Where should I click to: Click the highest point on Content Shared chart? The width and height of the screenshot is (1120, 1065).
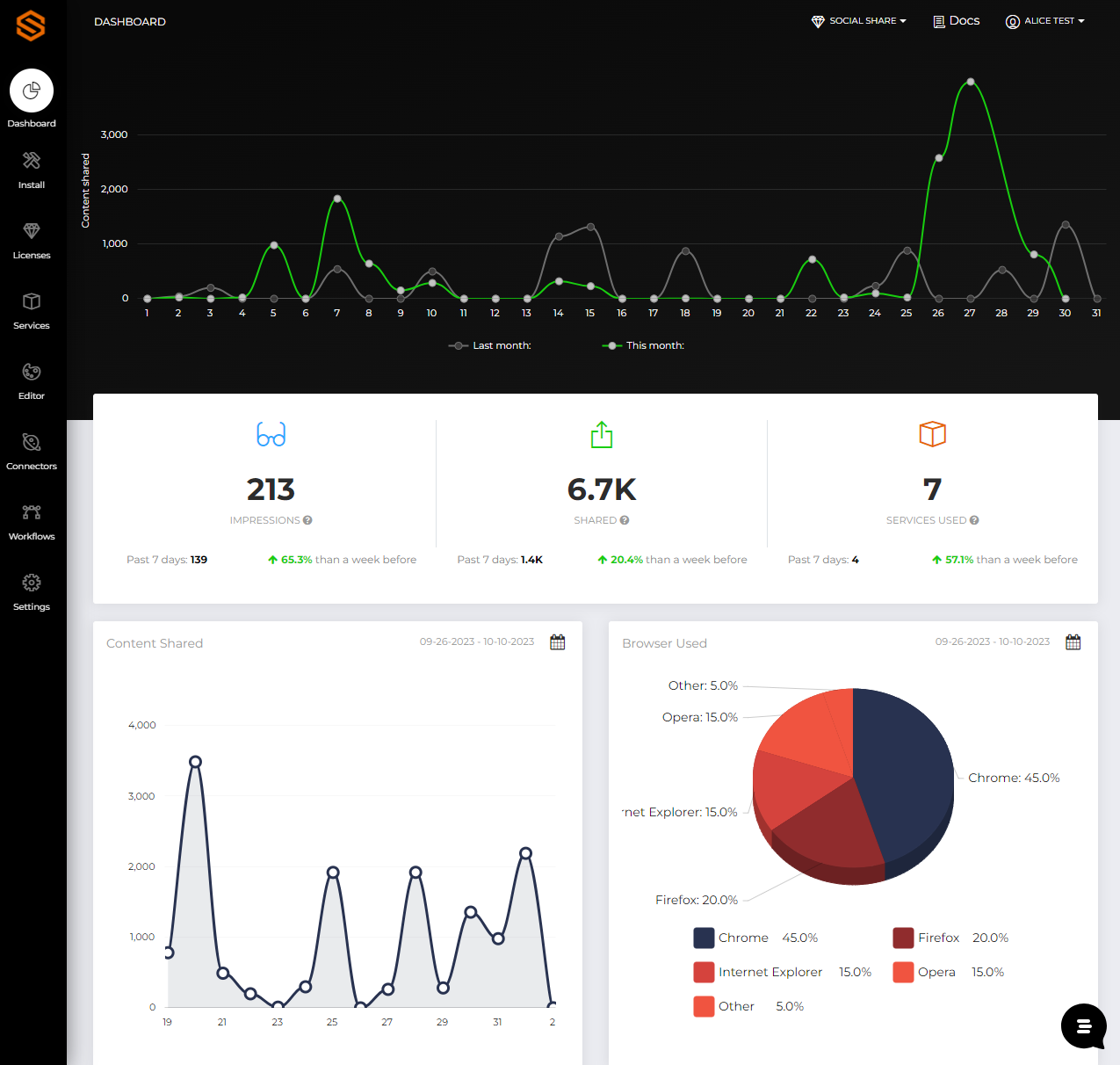[195, 762]
